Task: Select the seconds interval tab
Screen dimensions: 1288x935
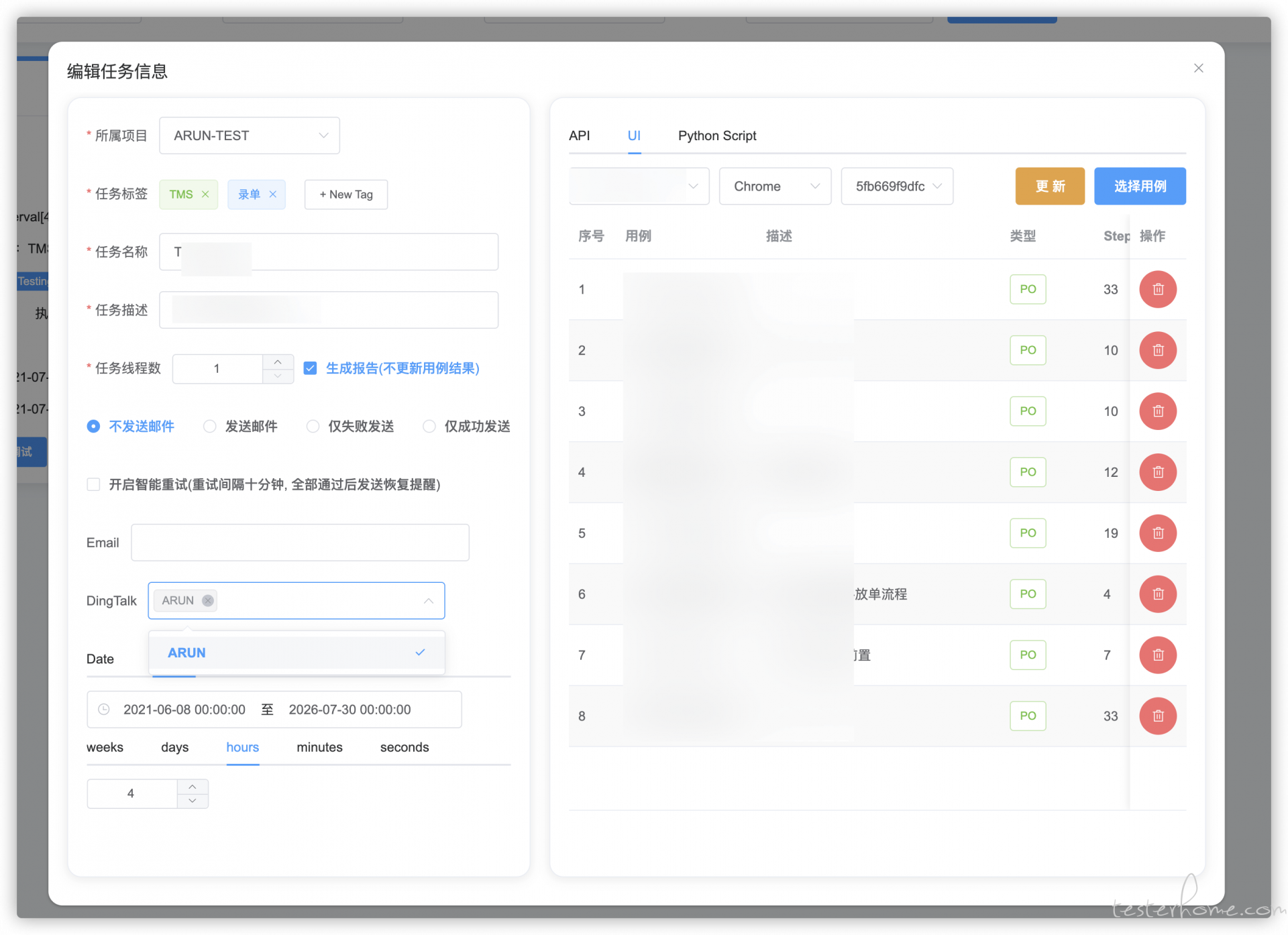Action: coord(405,747)
